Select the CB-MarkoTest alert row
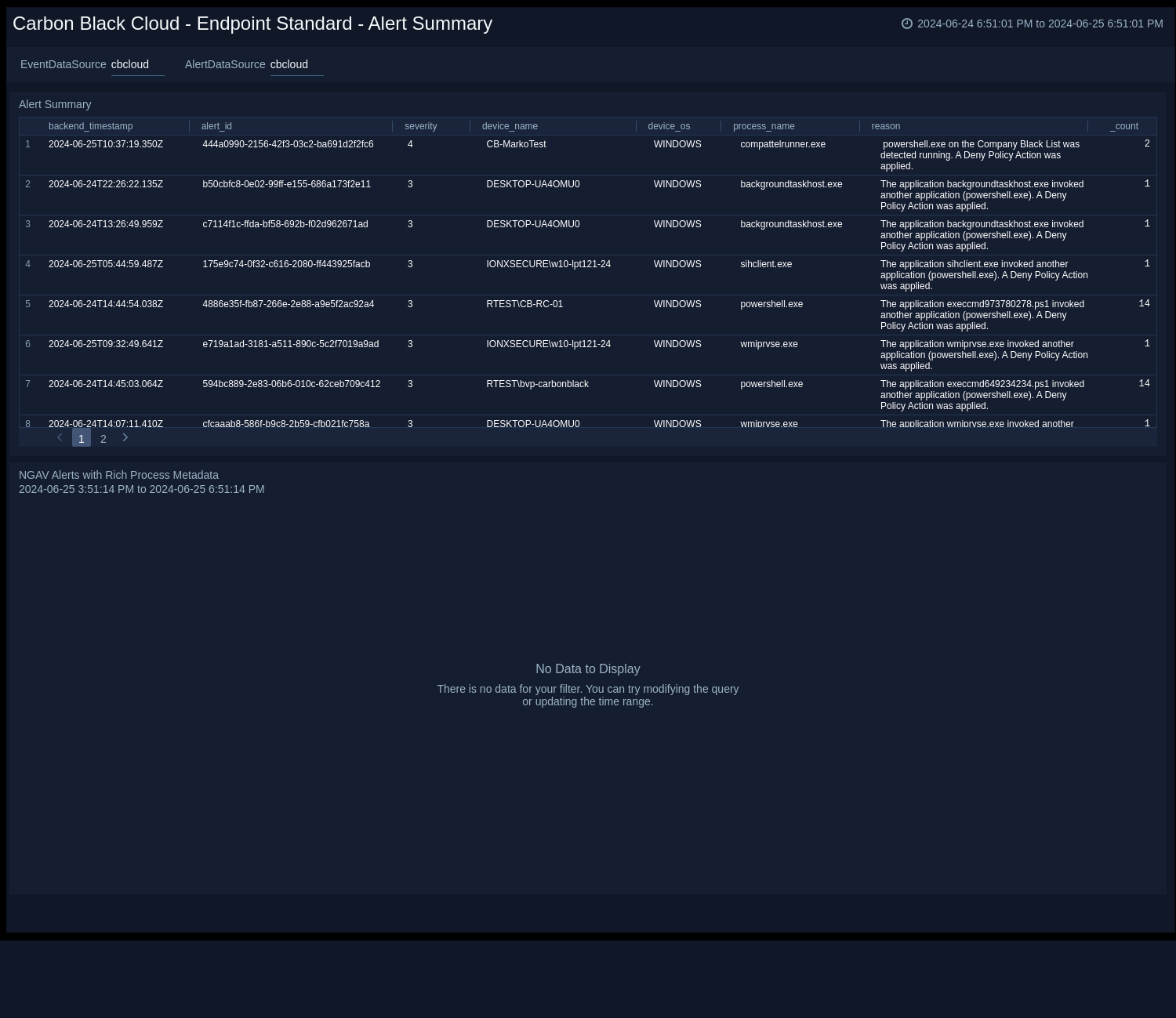The image size is (1176, 1018). [516, 144]
